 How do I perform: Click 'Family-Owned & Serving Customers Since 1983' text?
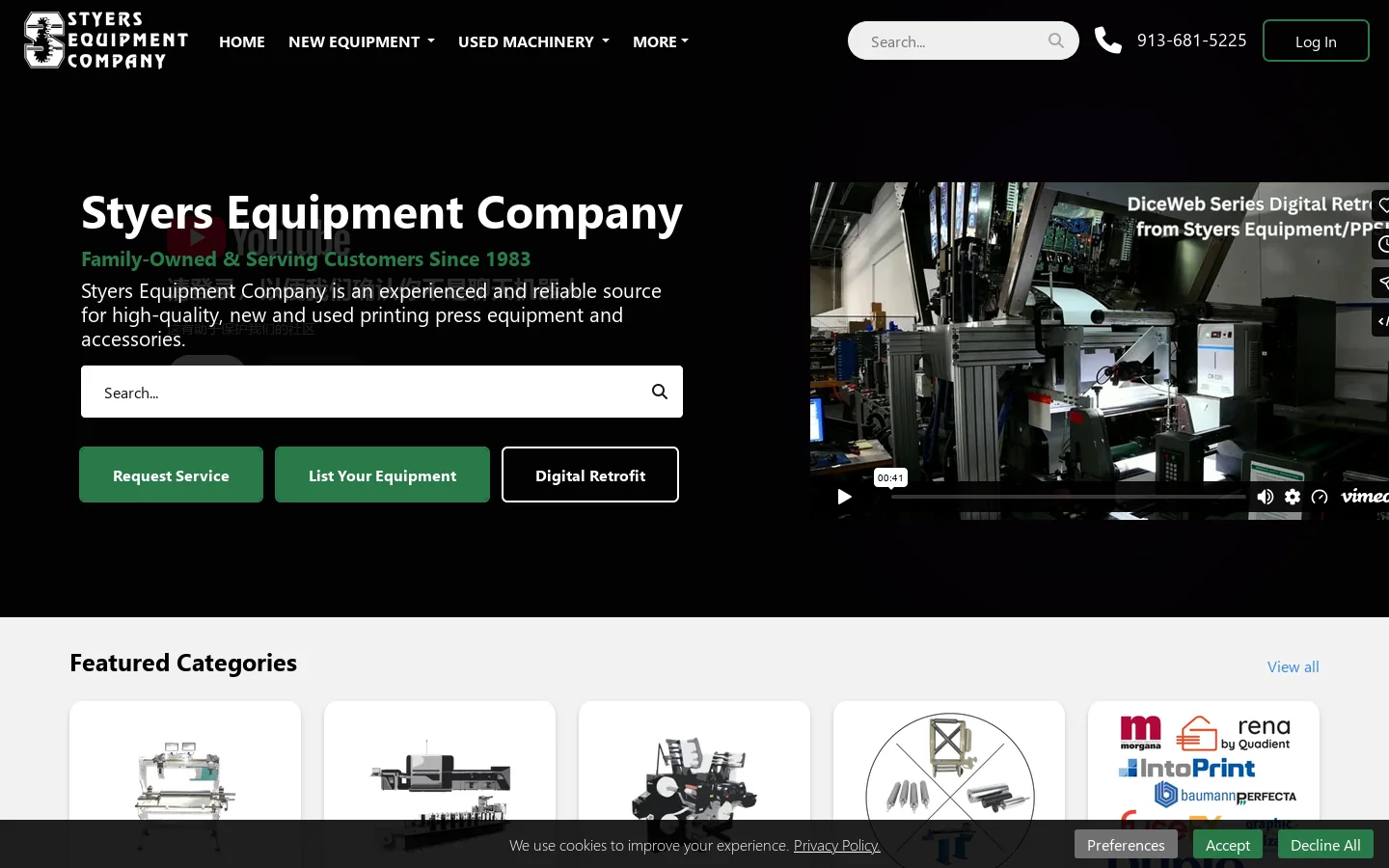(x=306, y=258)
